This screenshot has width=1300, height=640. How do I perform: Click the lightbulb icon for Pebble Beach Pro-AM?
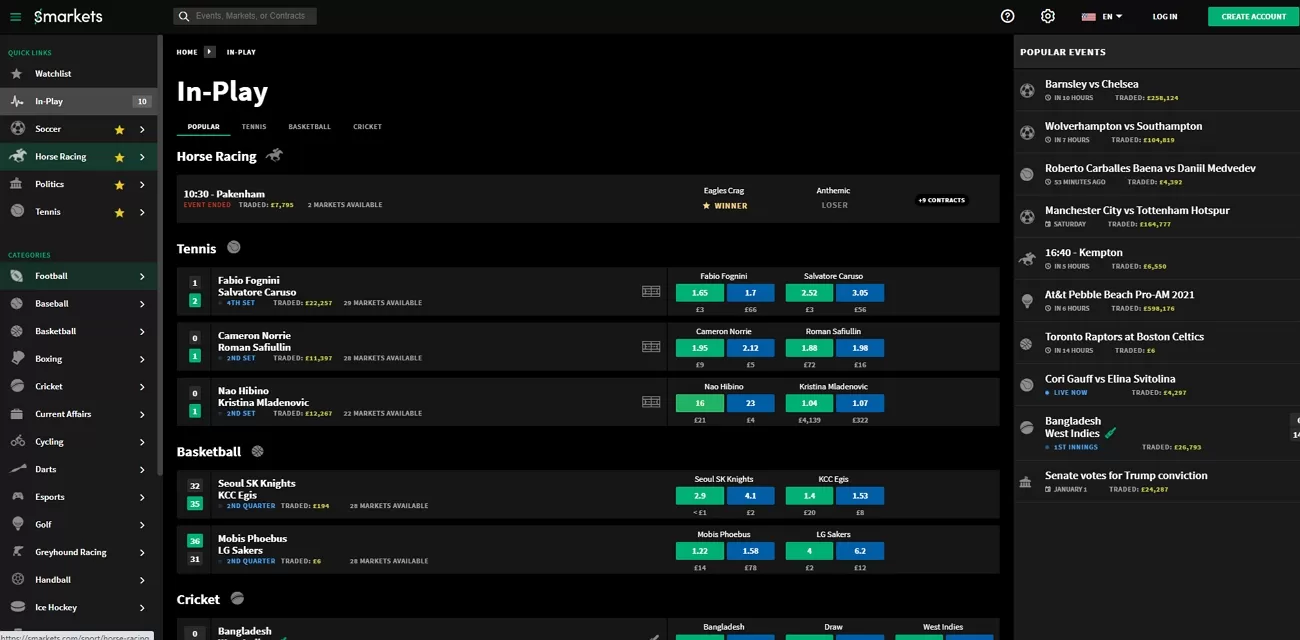pos(1026,300)
